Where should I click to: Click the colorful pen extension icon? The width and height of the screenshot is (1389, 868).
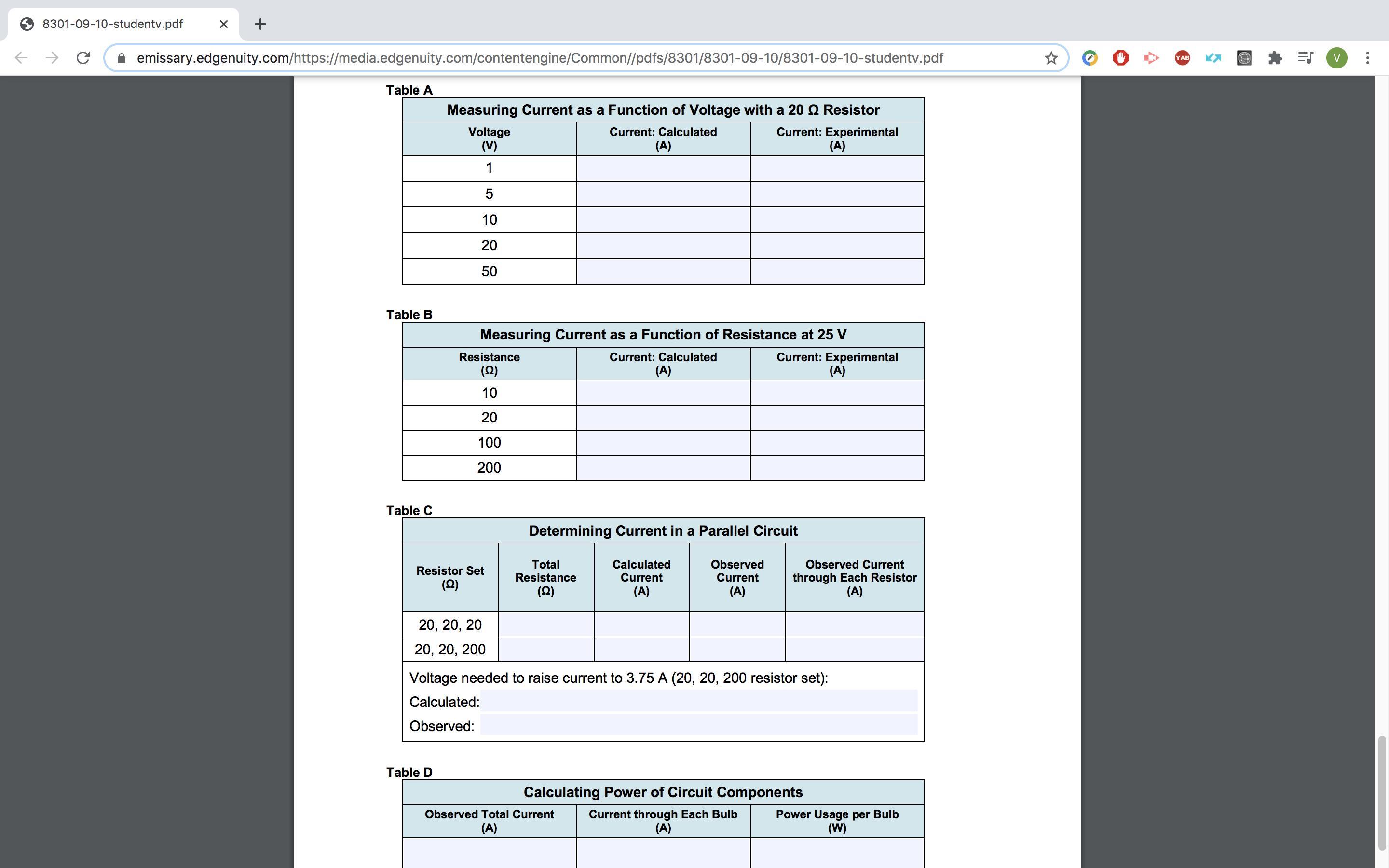(1089, 58)
